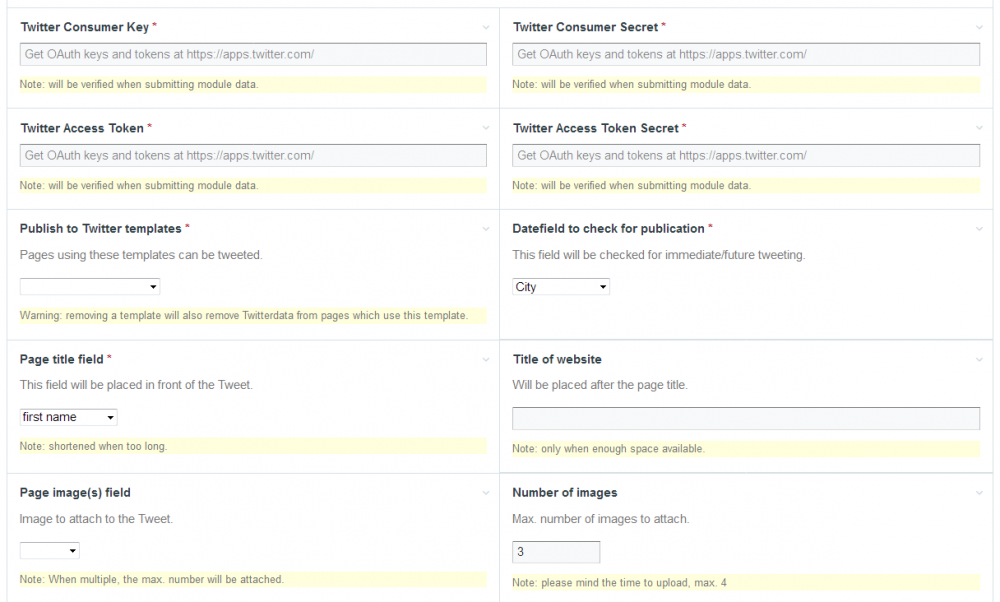Image resolution: width=1000 pixels, height=602 pixels.
Task: Click the Title of website text box
Action: click(x=746, y=418)
